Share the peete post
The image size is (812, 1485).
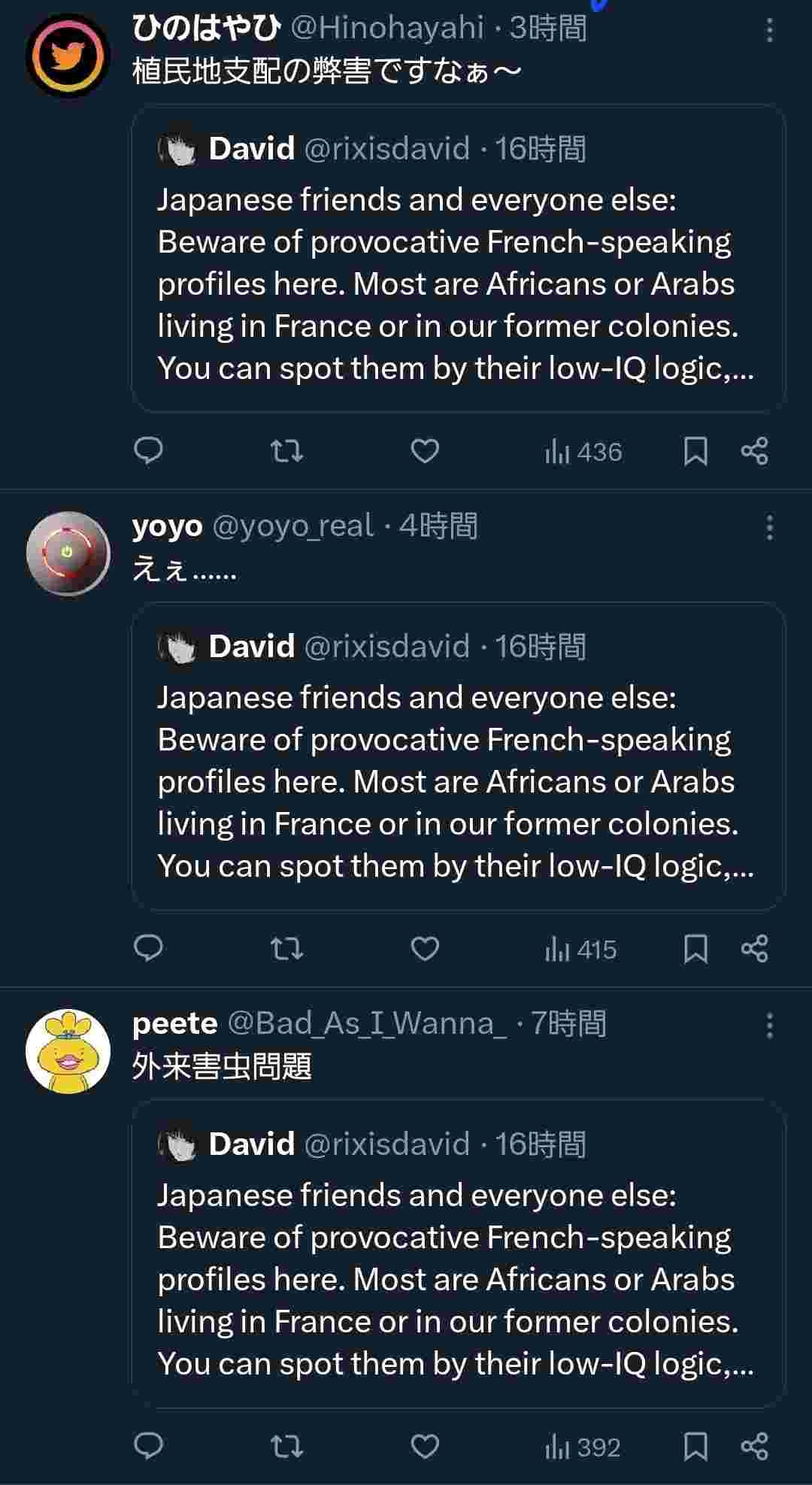click(754, 1447)
